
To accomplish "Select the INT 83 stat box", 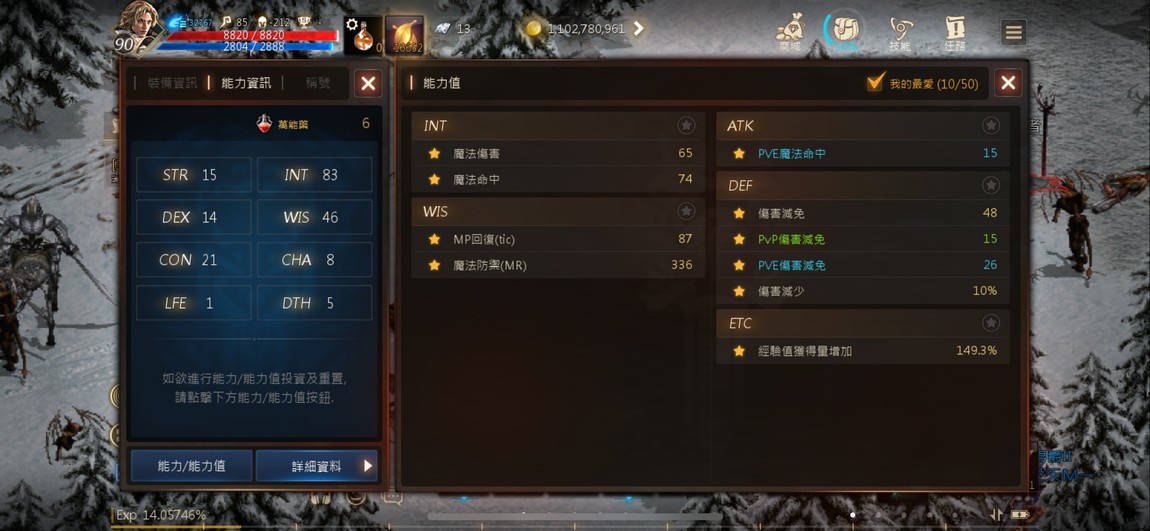I will [x=315, y=175].
